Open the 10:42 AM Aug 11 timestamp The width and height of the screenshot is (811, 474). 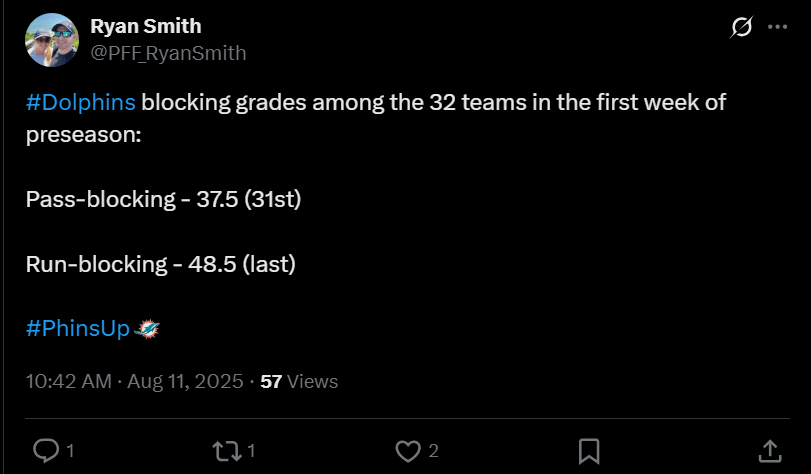click(135, 381)
